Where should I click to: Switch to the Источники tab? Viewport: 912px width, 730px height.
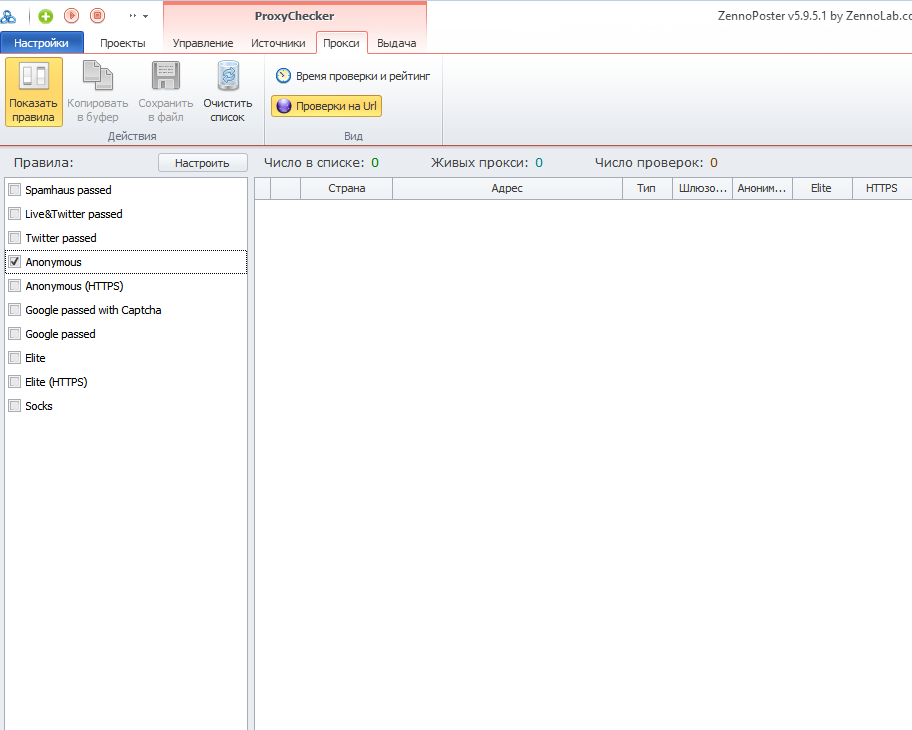[x=278, y=43]
